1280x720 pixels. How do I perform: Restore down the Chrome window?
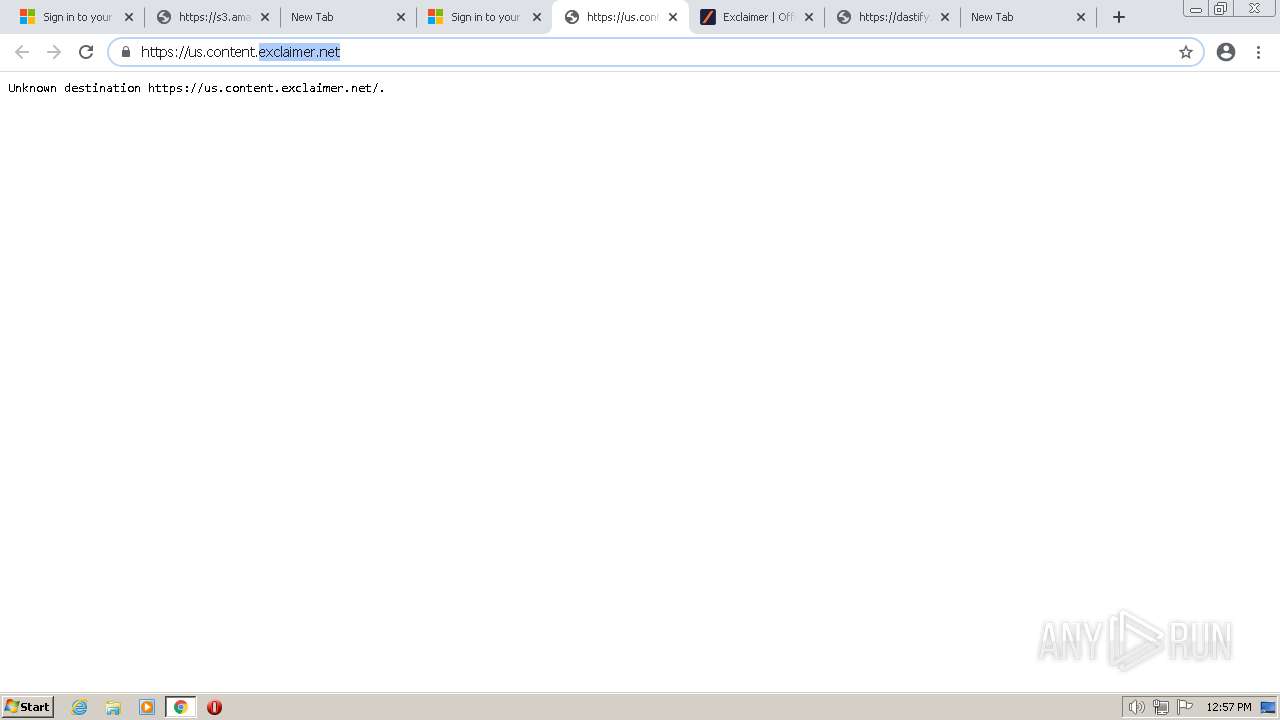coord(1221,9)
